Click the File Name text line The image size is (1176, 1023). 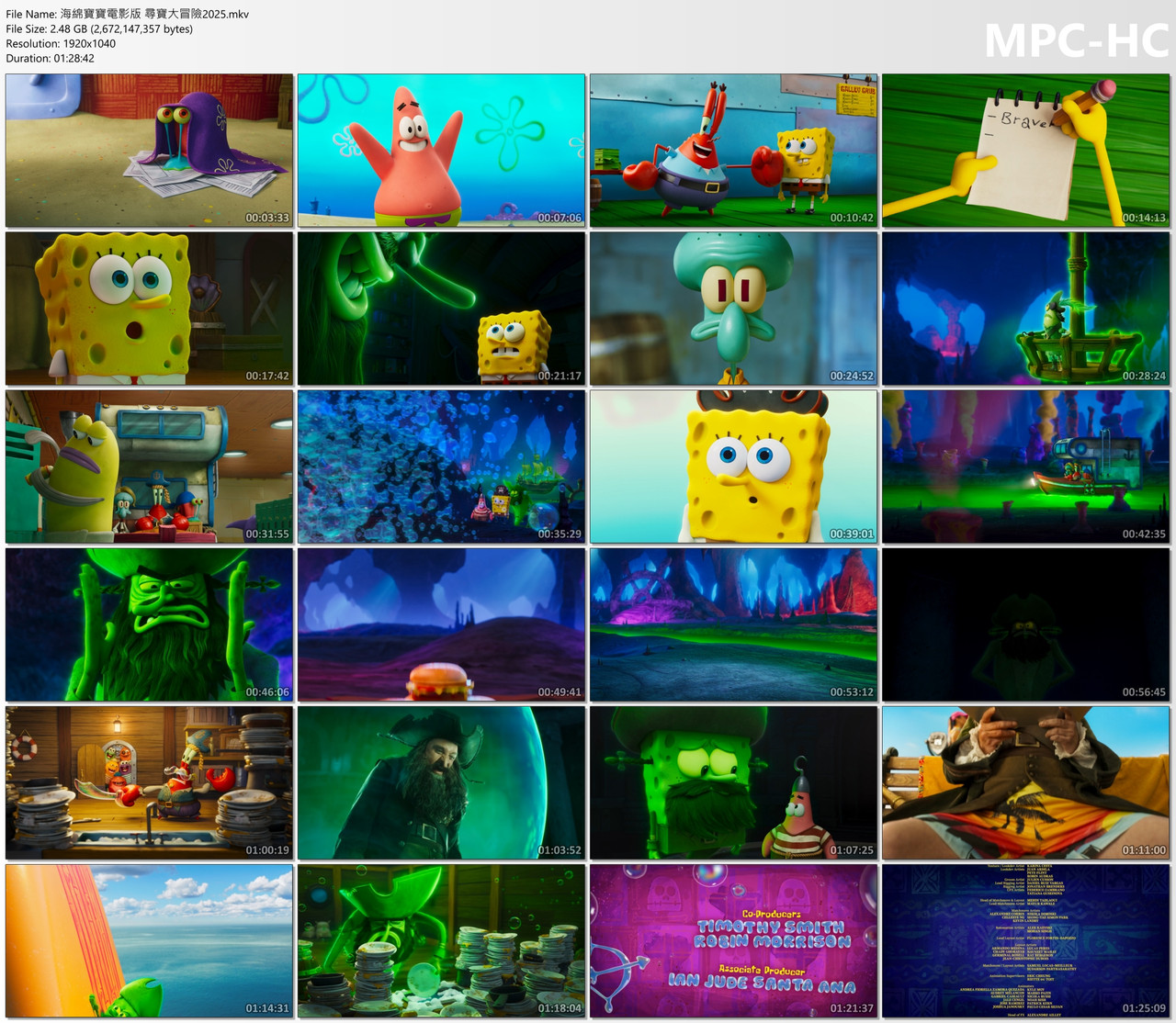pos(128,14)
